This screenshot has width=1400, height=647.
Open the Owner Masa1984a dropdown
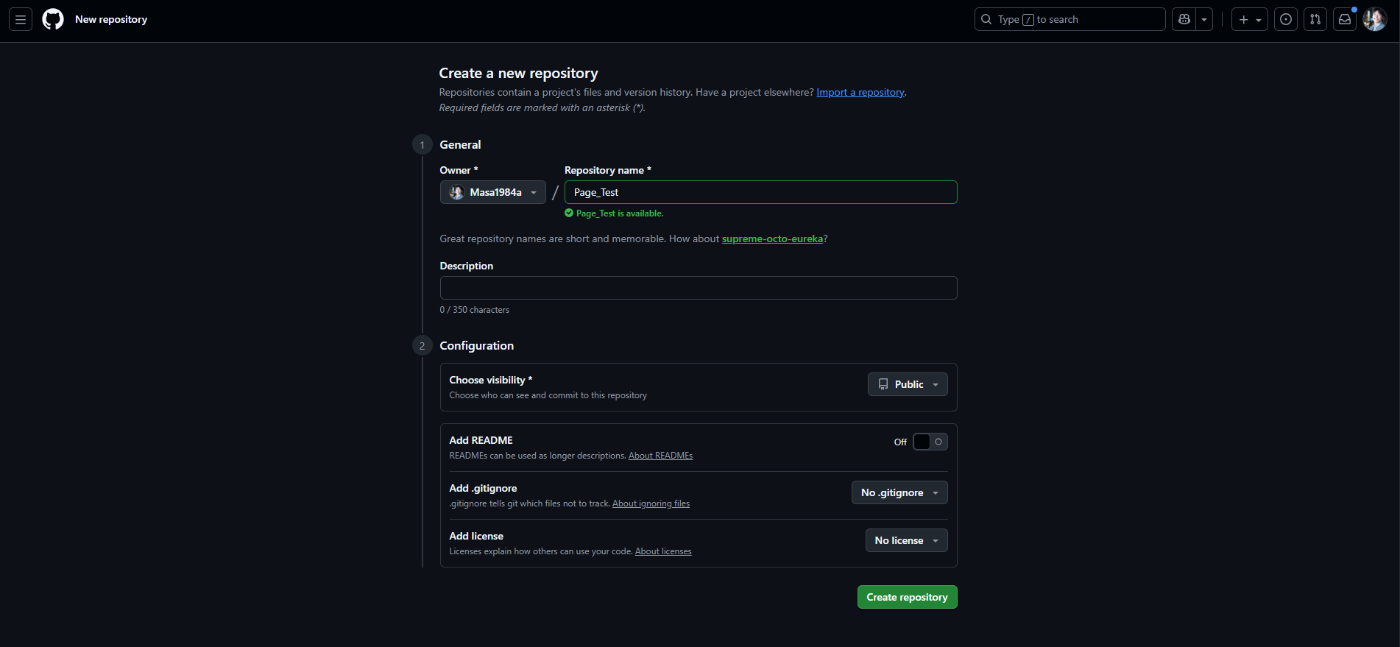coord(493,192)
